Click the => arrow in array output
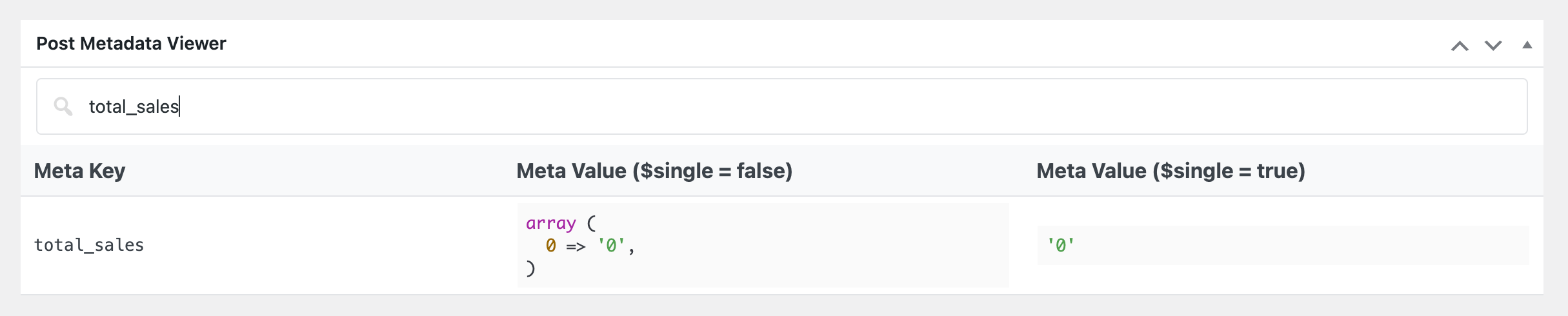This screenshot has height=316, width=1568. pyautogui.click(x=576, y=246)
